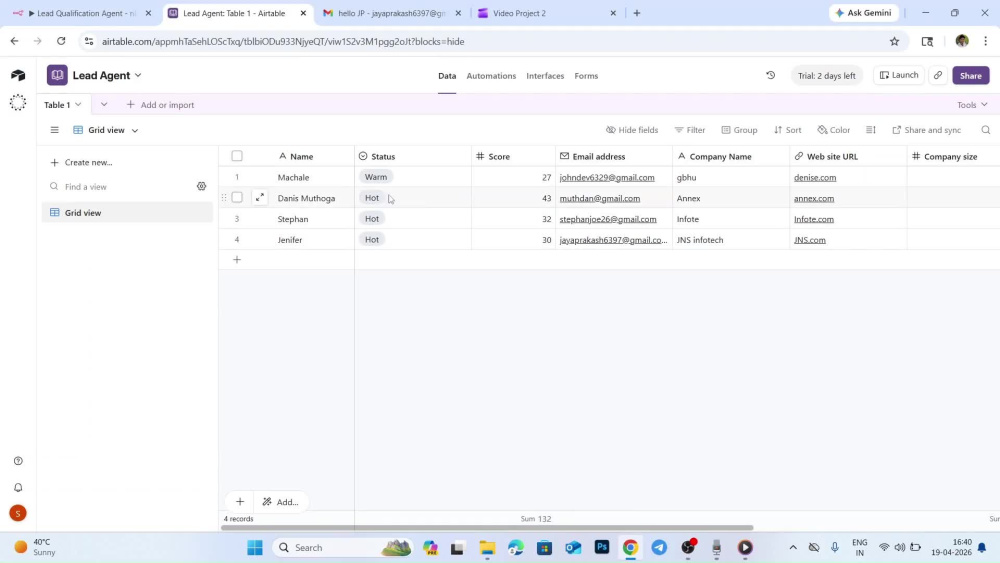The height and width of the screenshot is (563, 1000).
Task: Click the Find a view search field
Action: coord(121,187)
